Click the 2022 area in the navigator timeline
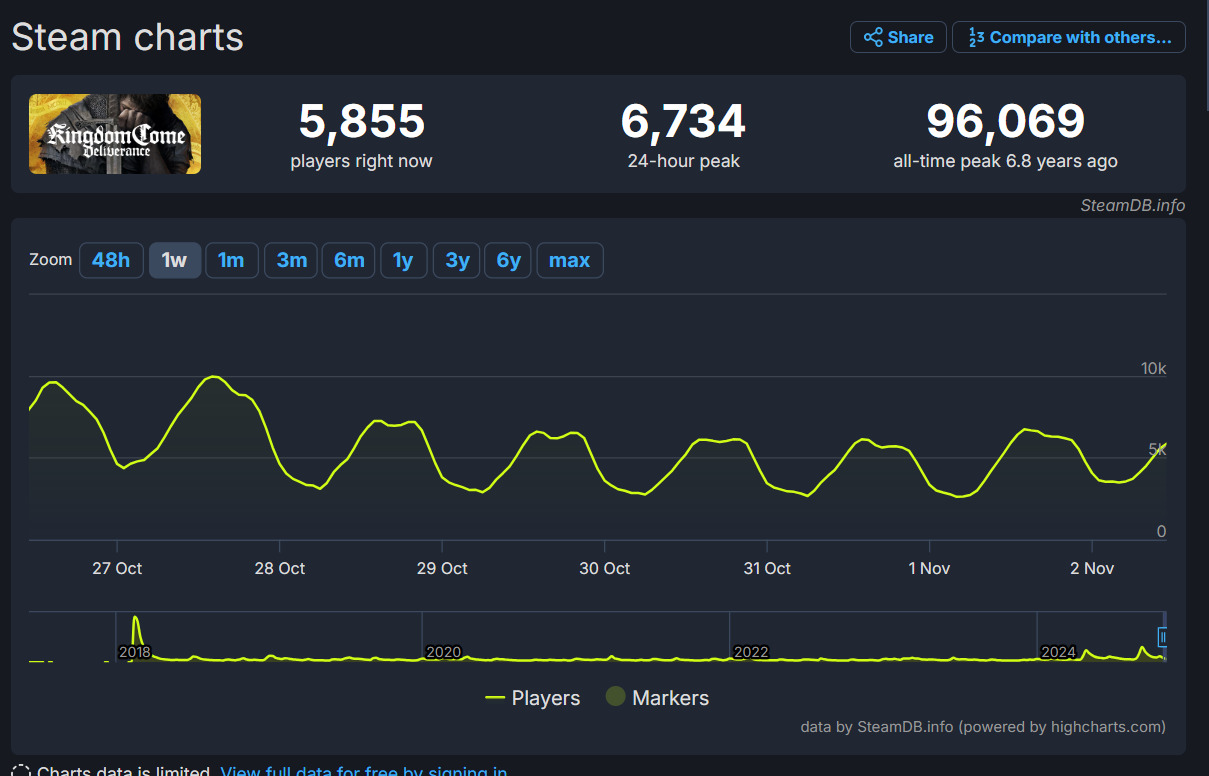Screen dimensions: 1209x776 pyautogui.click(x=751, y=651)
